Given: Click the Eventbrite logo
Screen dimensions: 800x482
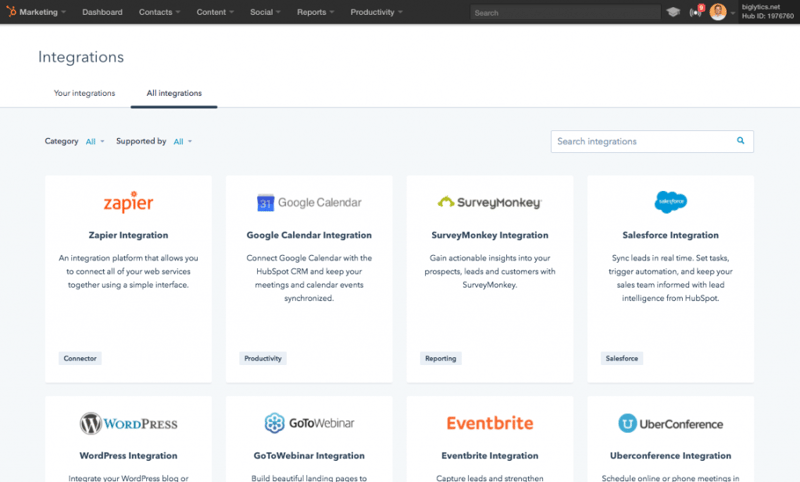Looking at the screenshot, I should 490,423.
